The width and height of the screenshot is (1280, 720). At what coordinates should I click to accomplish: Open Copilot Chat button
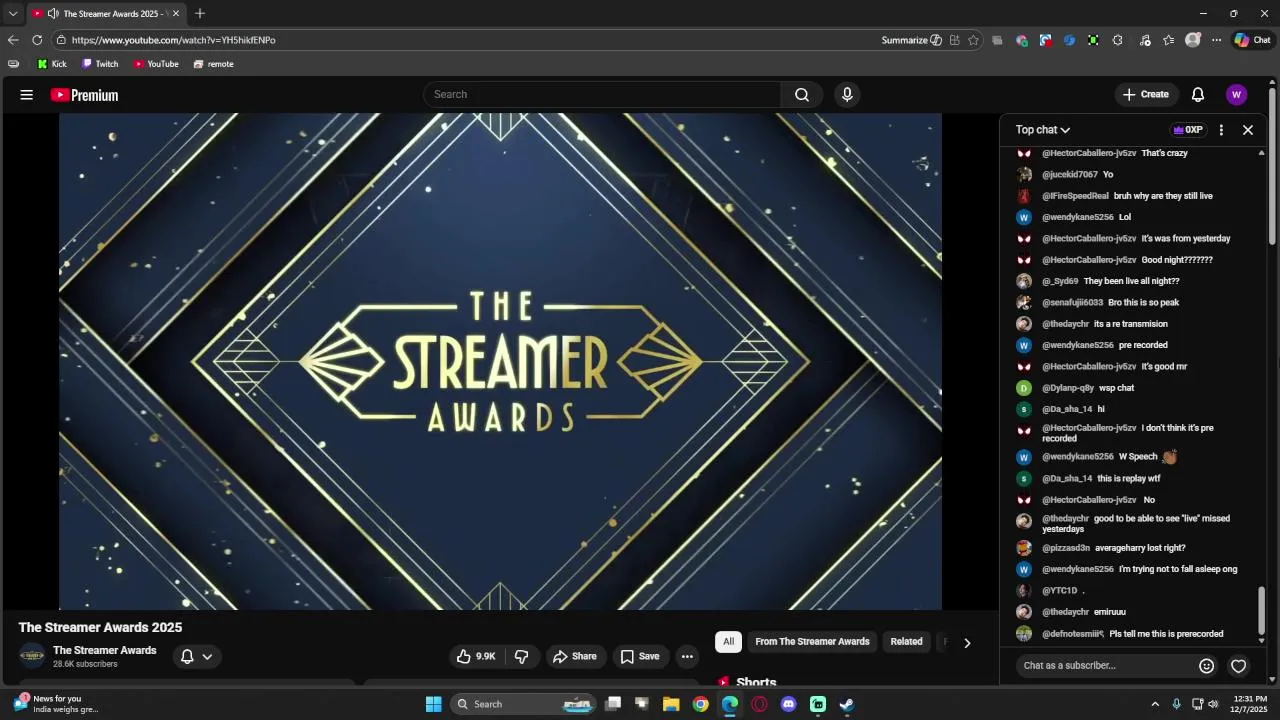[1253, 40]
